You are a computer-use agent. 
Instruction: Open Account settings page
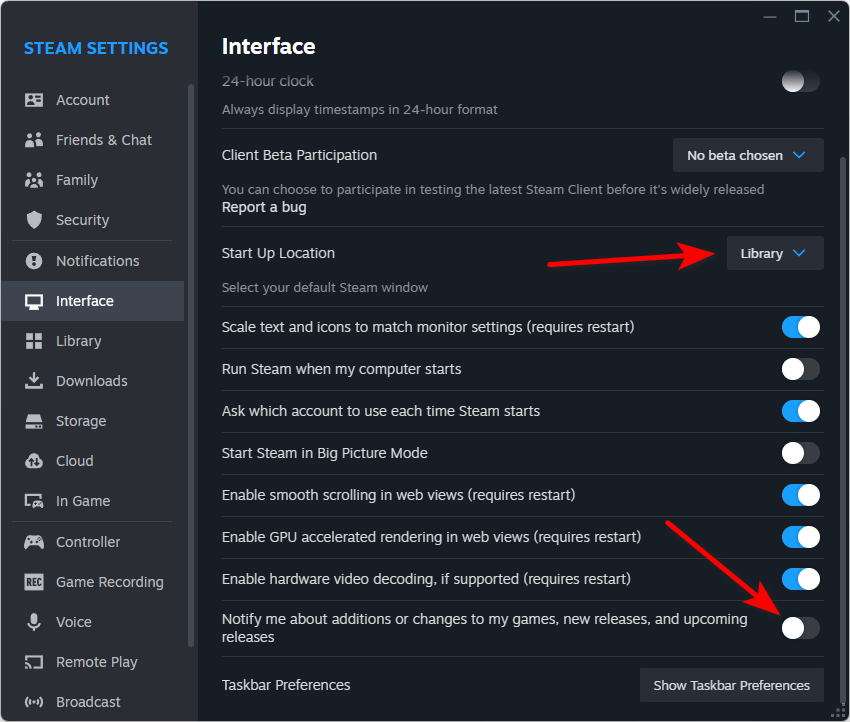pyautogui.click(x=93, y=100)
